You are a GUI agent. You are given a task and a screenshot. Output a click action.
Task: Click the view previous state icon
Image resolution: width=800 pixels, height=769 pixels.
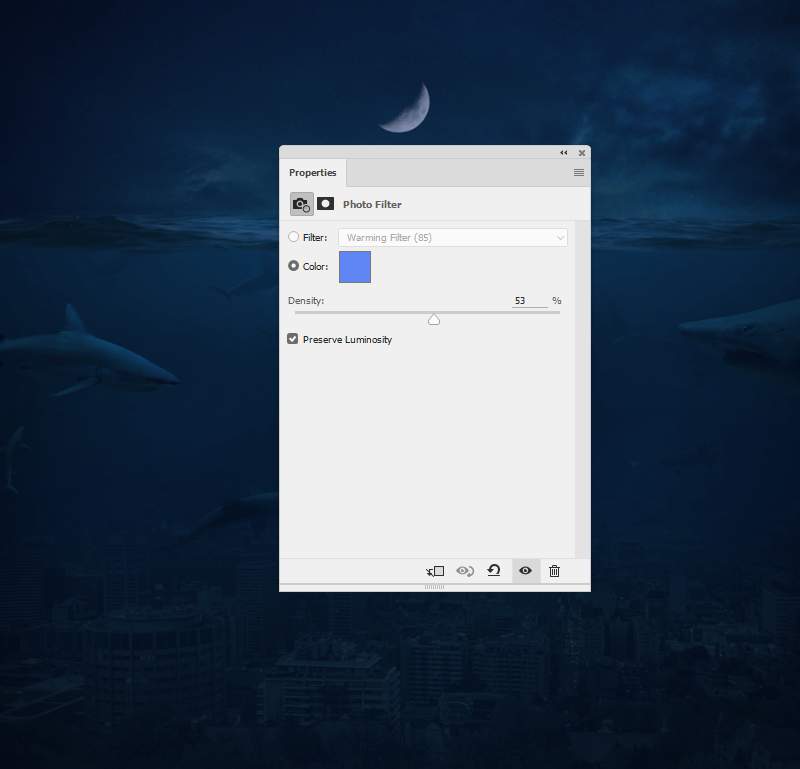click(x=465, y=571)
